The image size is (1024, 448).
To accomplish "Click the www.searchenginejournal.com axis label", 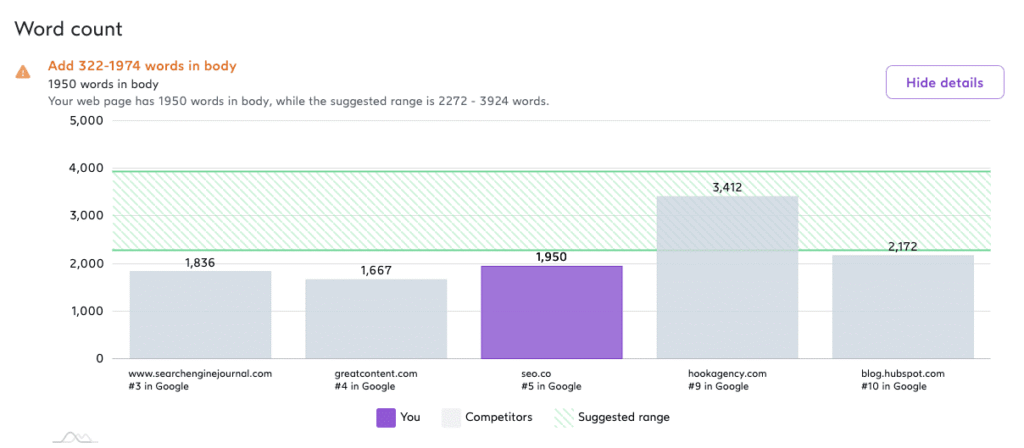I will pos(200,373).
